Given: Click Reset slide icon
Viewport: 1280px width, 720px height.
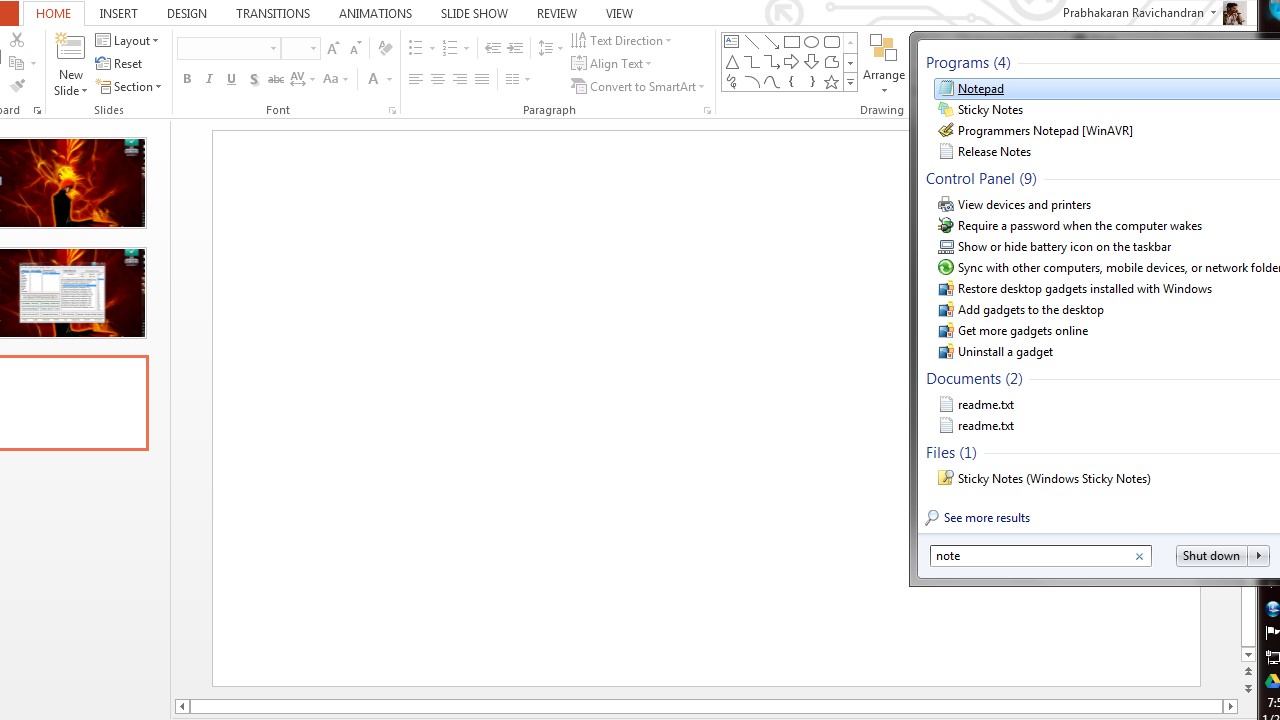Looking at the screenshot, I should [119, 64].
